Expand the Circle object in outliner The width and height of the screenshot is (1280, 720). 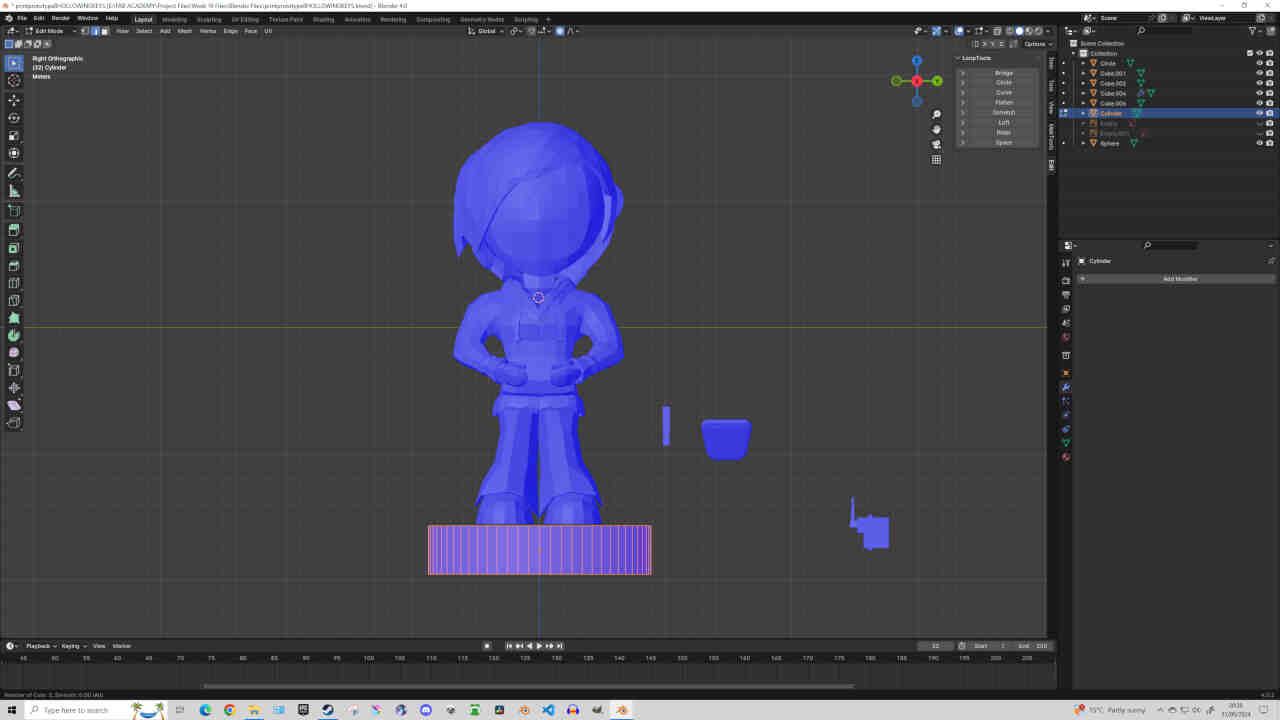point(1083,63)
